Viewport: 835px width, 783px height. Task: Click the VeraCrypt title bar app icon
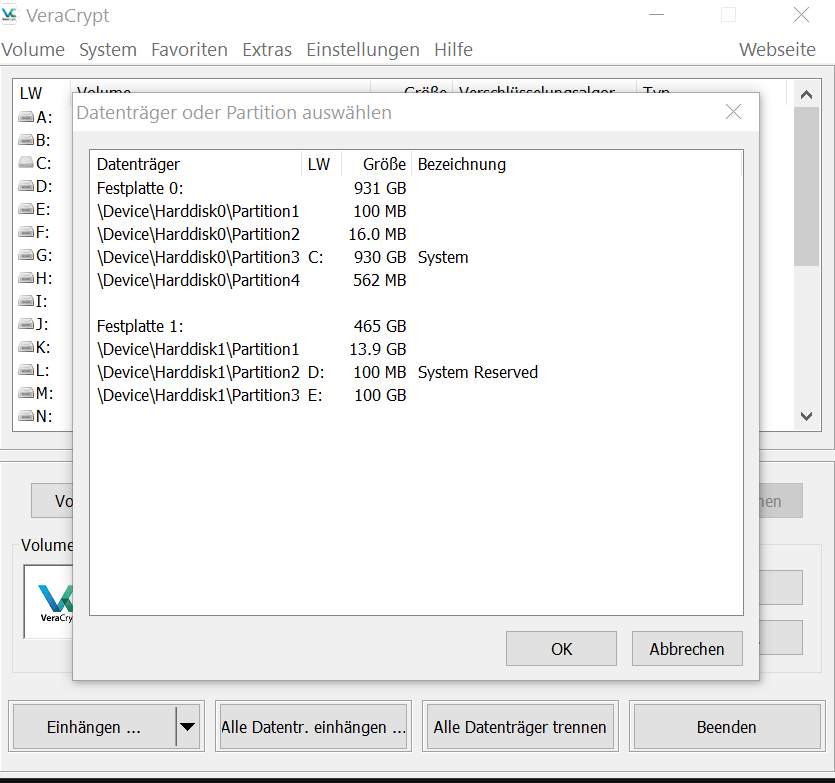(10, 15)
